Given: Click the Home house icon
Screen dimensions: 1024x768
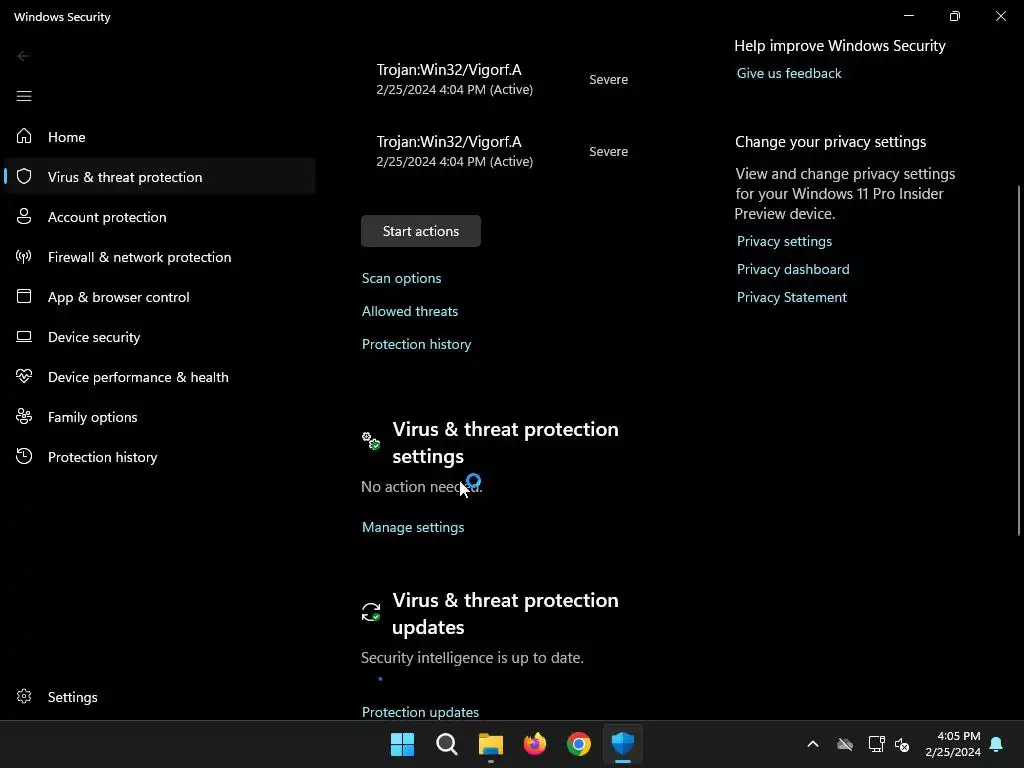Looking at the screenshot, I should click(x=24, y=136).
